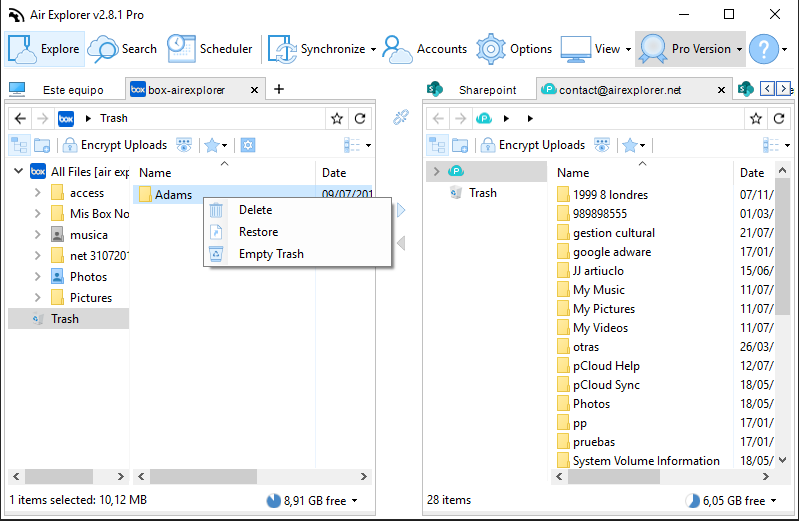
Task: Click right pane vertical scrollbar down arrow
Action: [x=783, y=460]
